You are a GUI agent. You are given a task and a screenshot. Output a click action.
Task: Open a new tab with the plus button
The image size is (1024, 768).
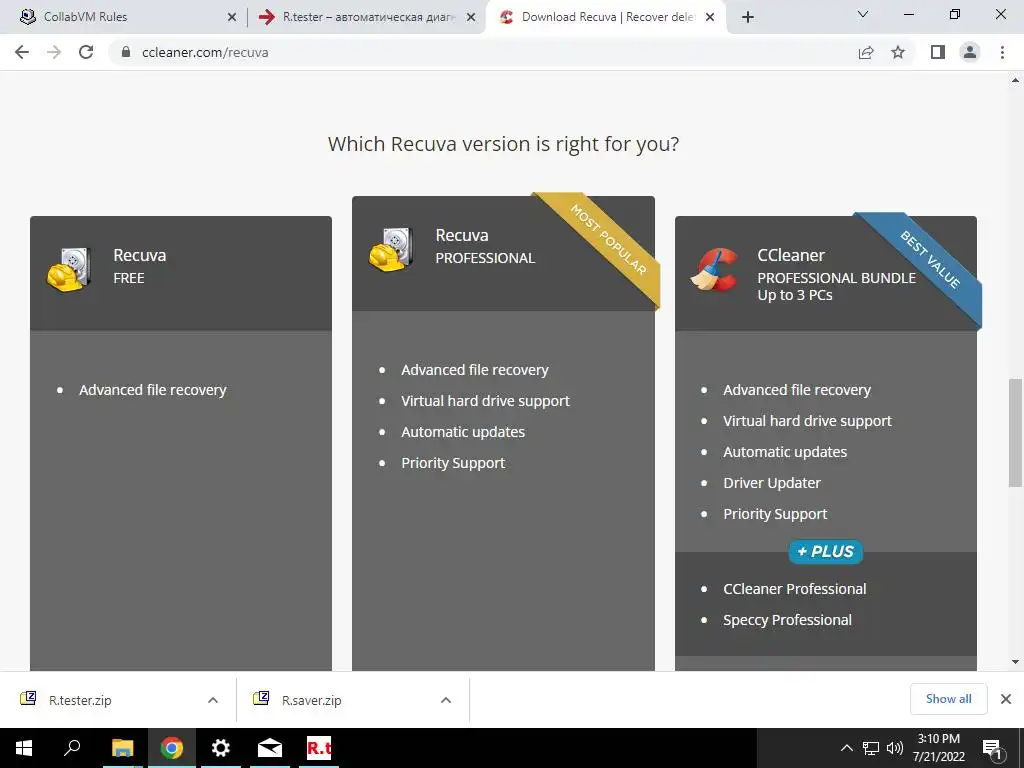pos(748,17)
